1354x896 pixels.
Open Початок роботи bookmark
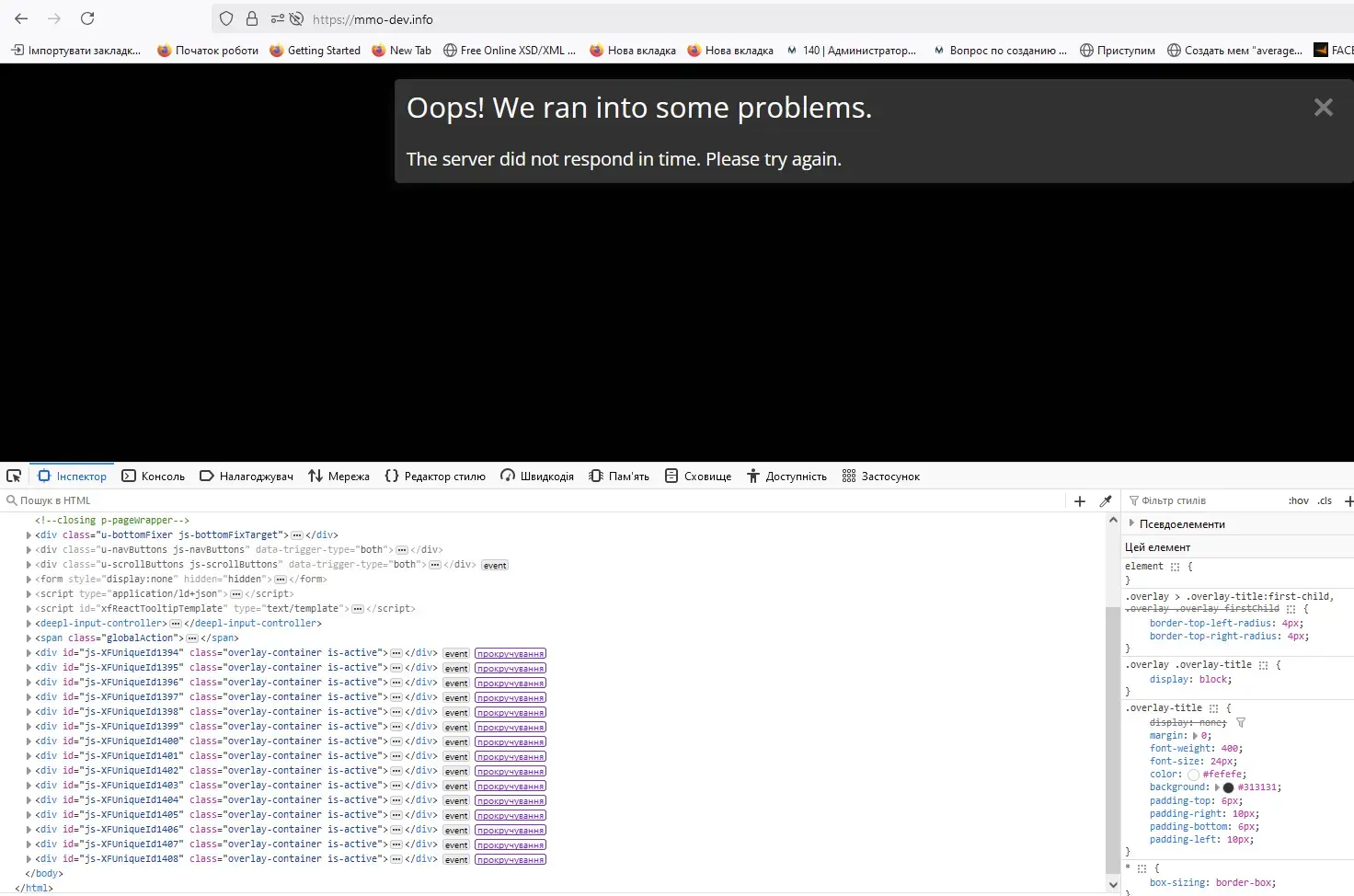point(208,51)
